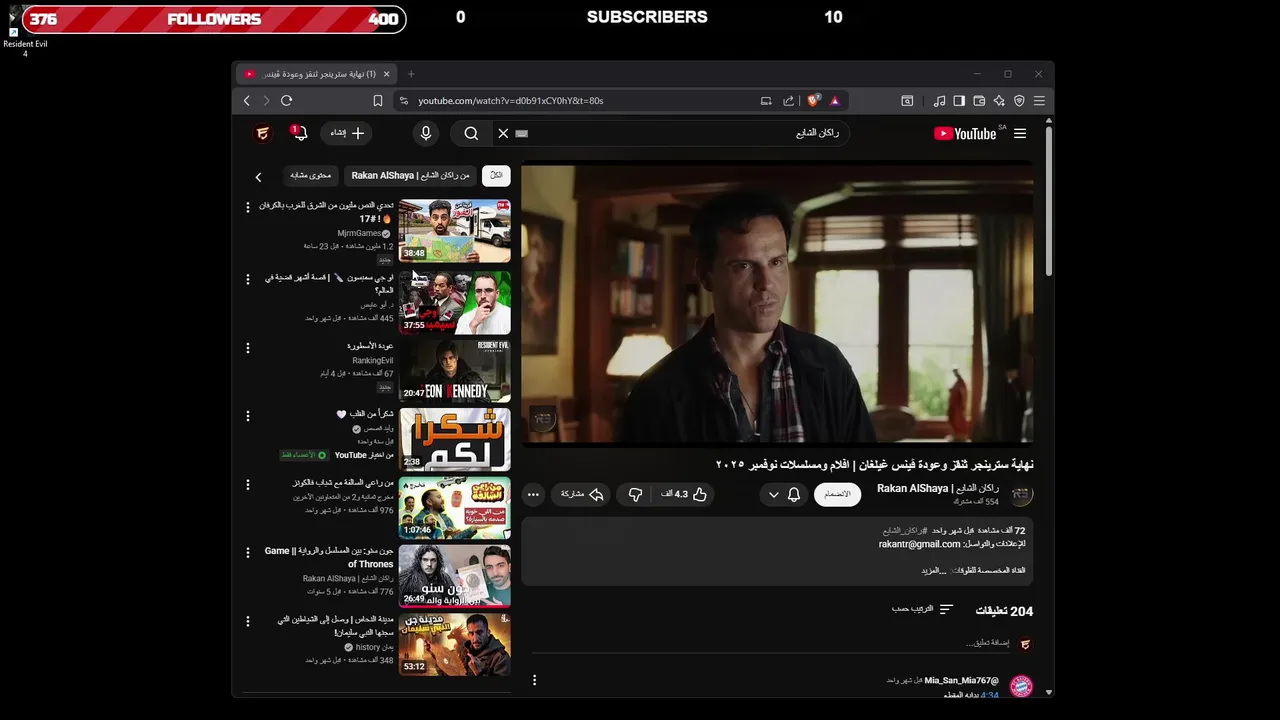Open the Leon Kennedy 20:47 video thumbnail
This screenshot has height=720, width=1280.
455,371
